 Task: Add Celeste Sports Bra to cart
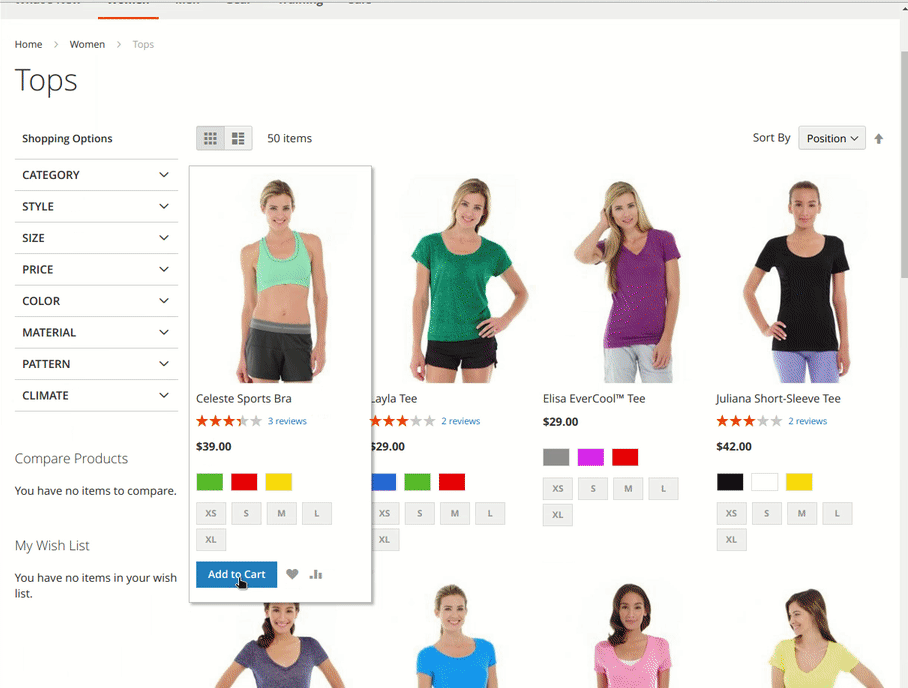point(236,574)
